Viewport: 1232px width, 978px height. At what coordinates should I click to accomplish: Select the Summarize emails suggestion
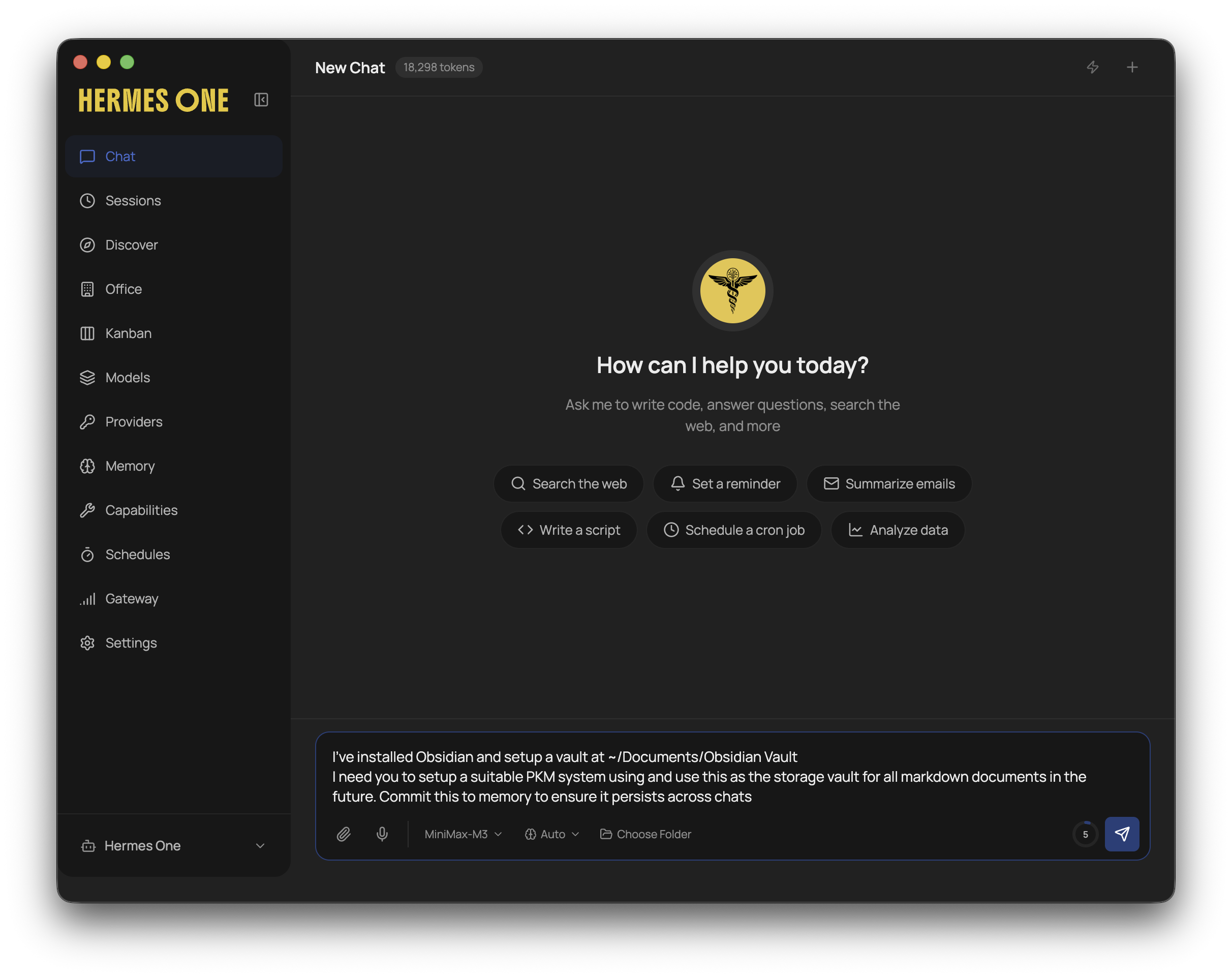pyautogui.click(x=889, y=483)
